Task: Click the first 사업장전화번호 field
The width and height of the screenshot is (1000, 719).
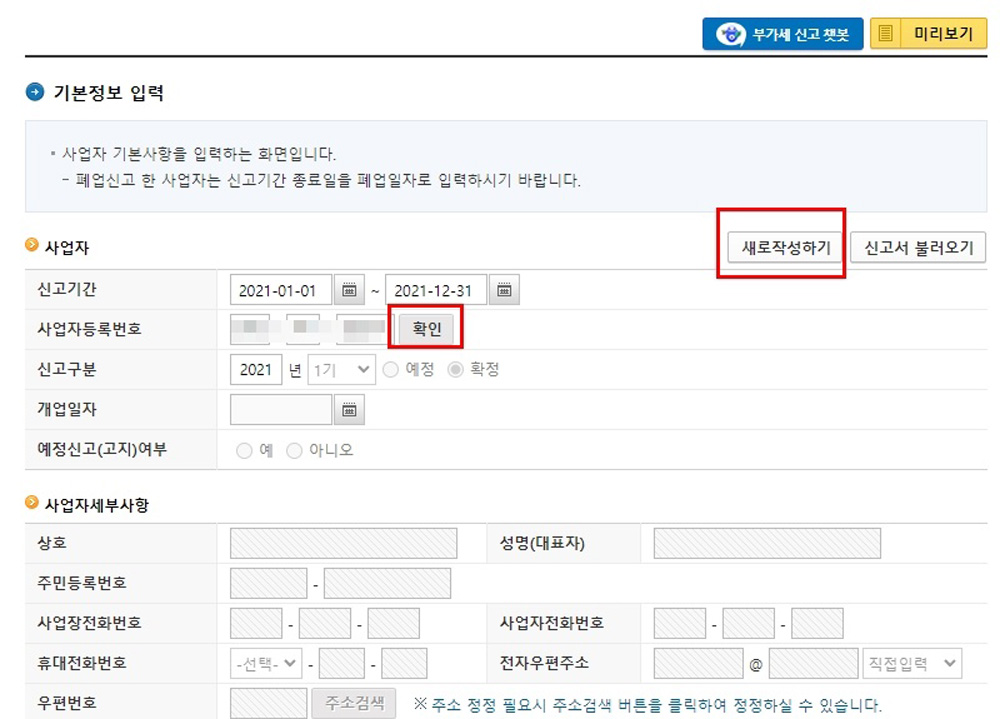Action: (x=256, y=623)
